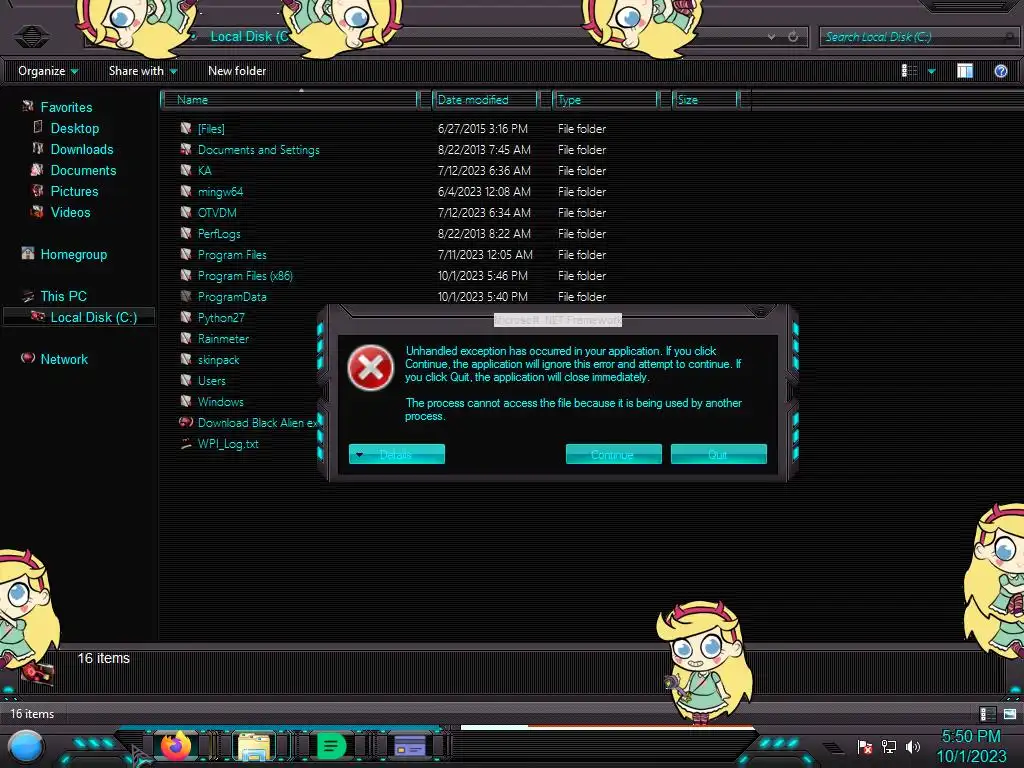Screen dimensions: 1024x768
Task: Select the skinpack folder
Action: tap(218, 360)
